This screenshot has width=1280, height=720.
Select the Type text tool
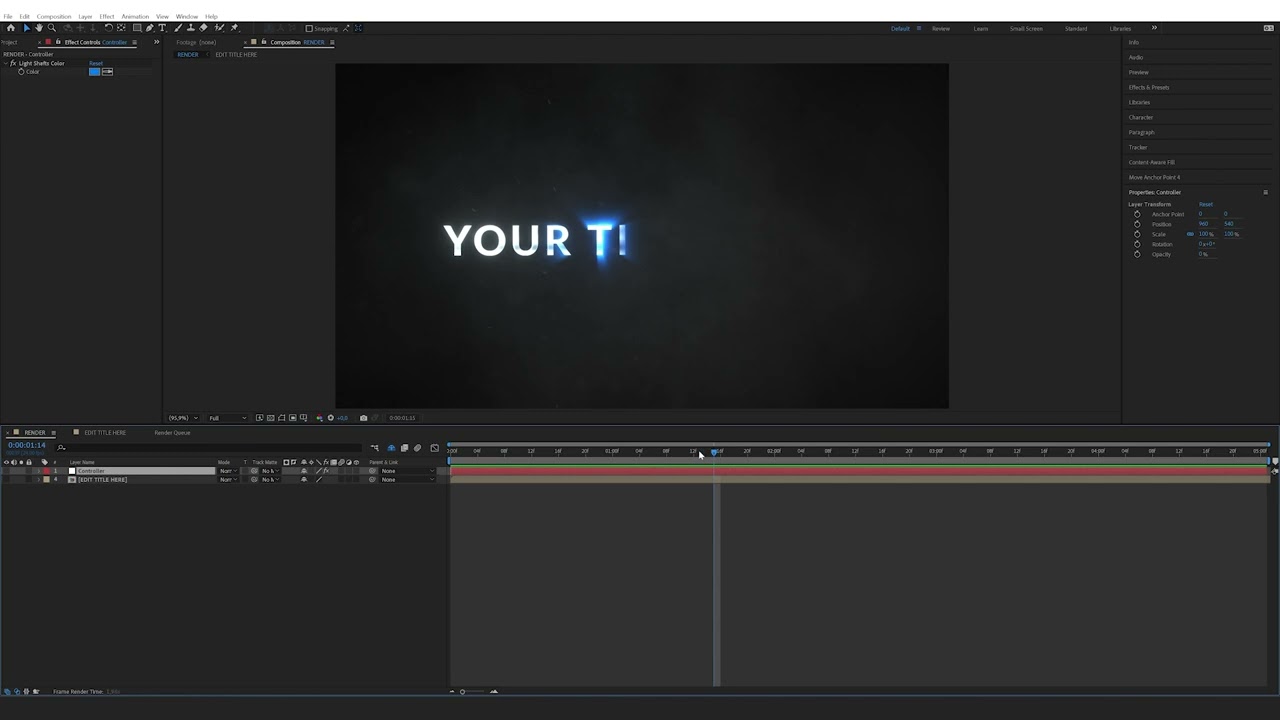162,28
